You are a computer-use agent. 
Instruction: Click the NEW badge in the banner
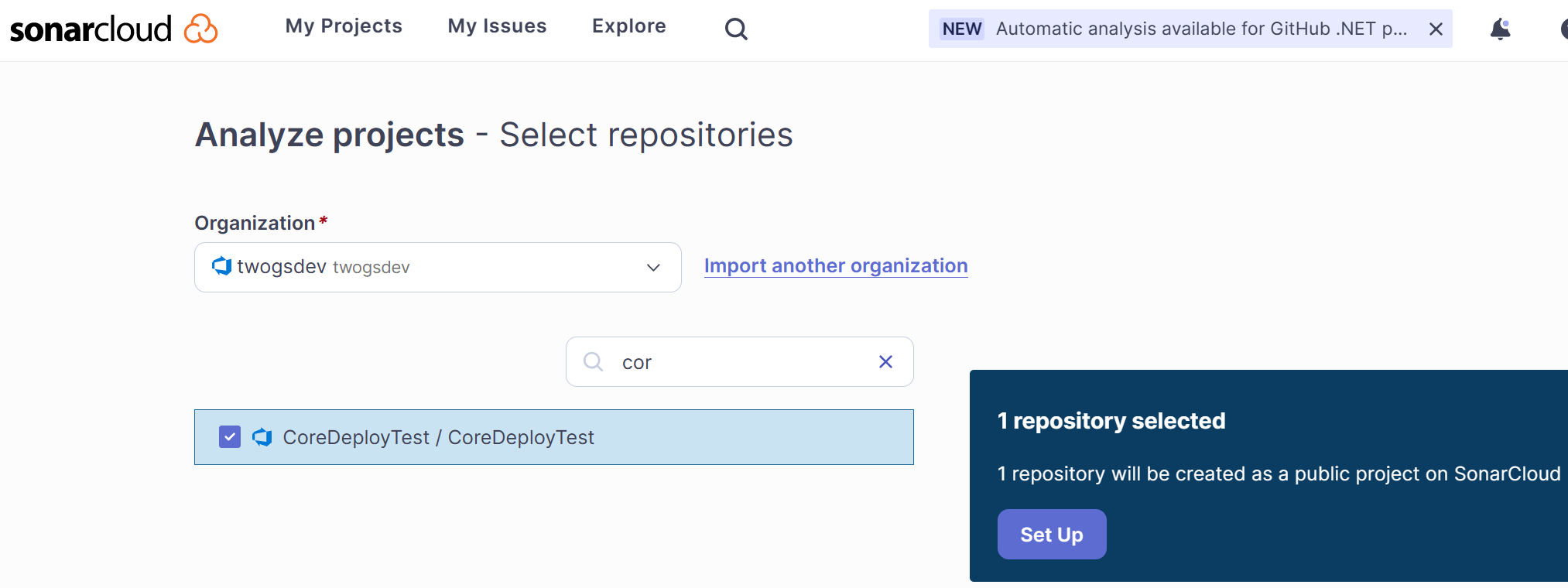(x=961, y=29)
